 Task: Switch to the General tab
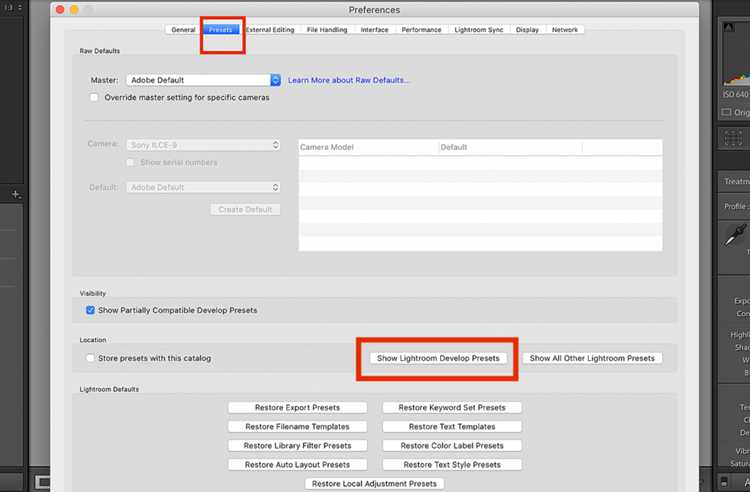tap(183, 30)
